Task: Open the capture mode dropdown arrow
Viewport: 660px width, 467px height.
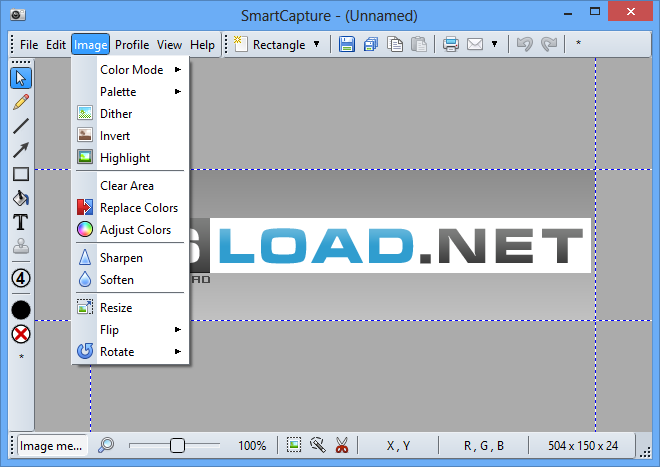Action: tap(317, 44)
